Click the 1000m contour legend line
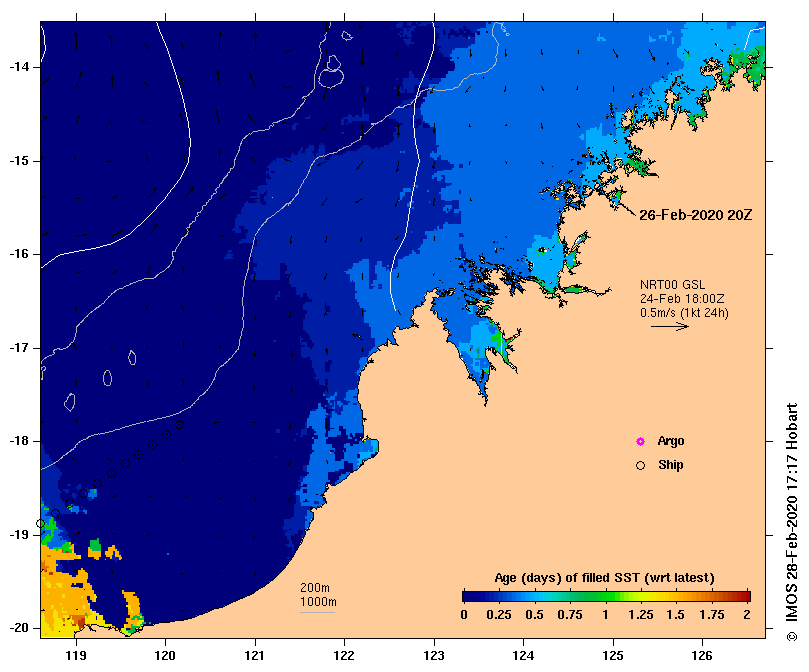Image resolution: width=809 pixels, height=672 pixels. pos(317,613)
